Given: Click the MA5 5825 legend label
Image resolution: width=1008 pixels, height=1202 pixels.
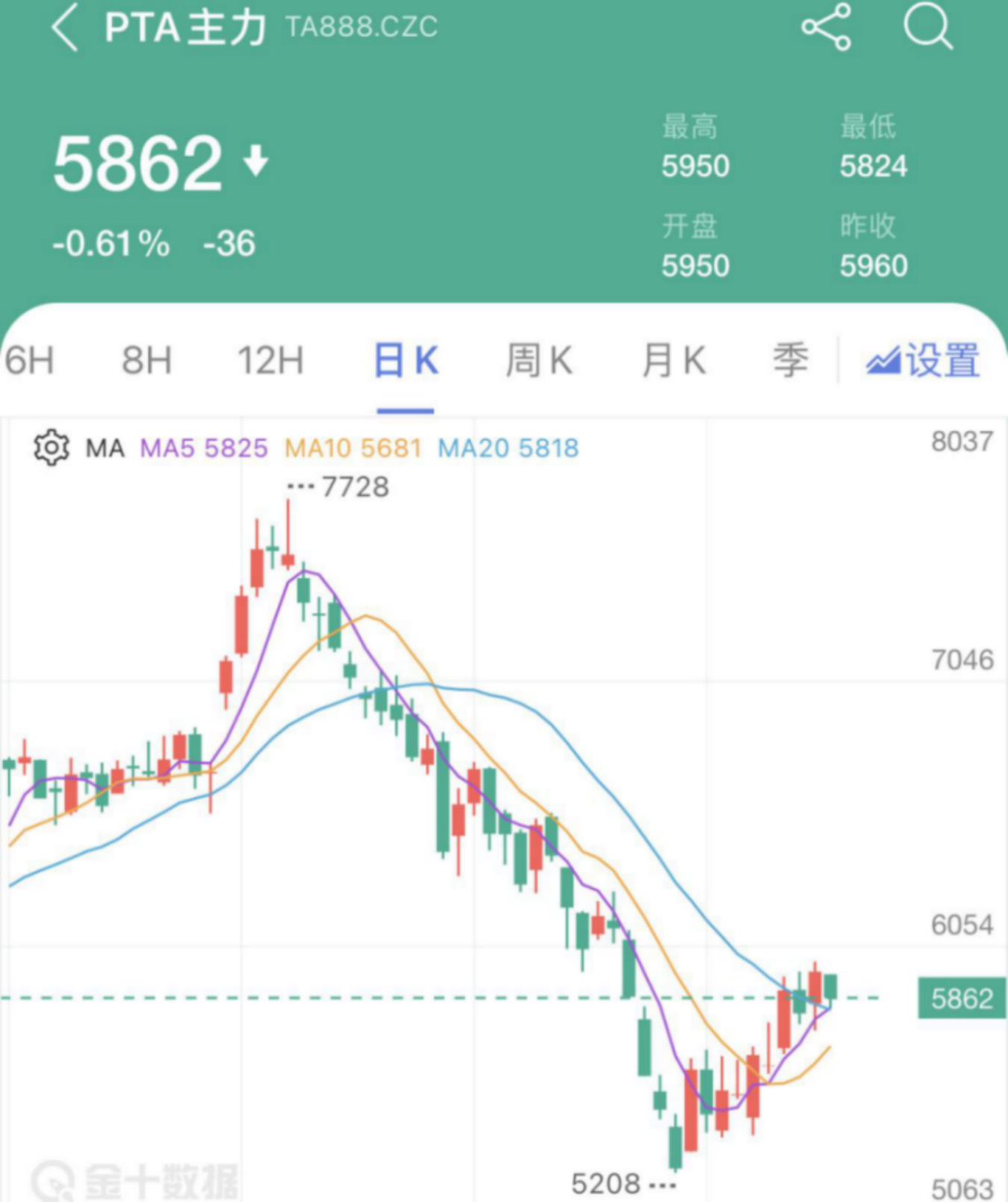Looking at the screenshot, I should point(204,449).
